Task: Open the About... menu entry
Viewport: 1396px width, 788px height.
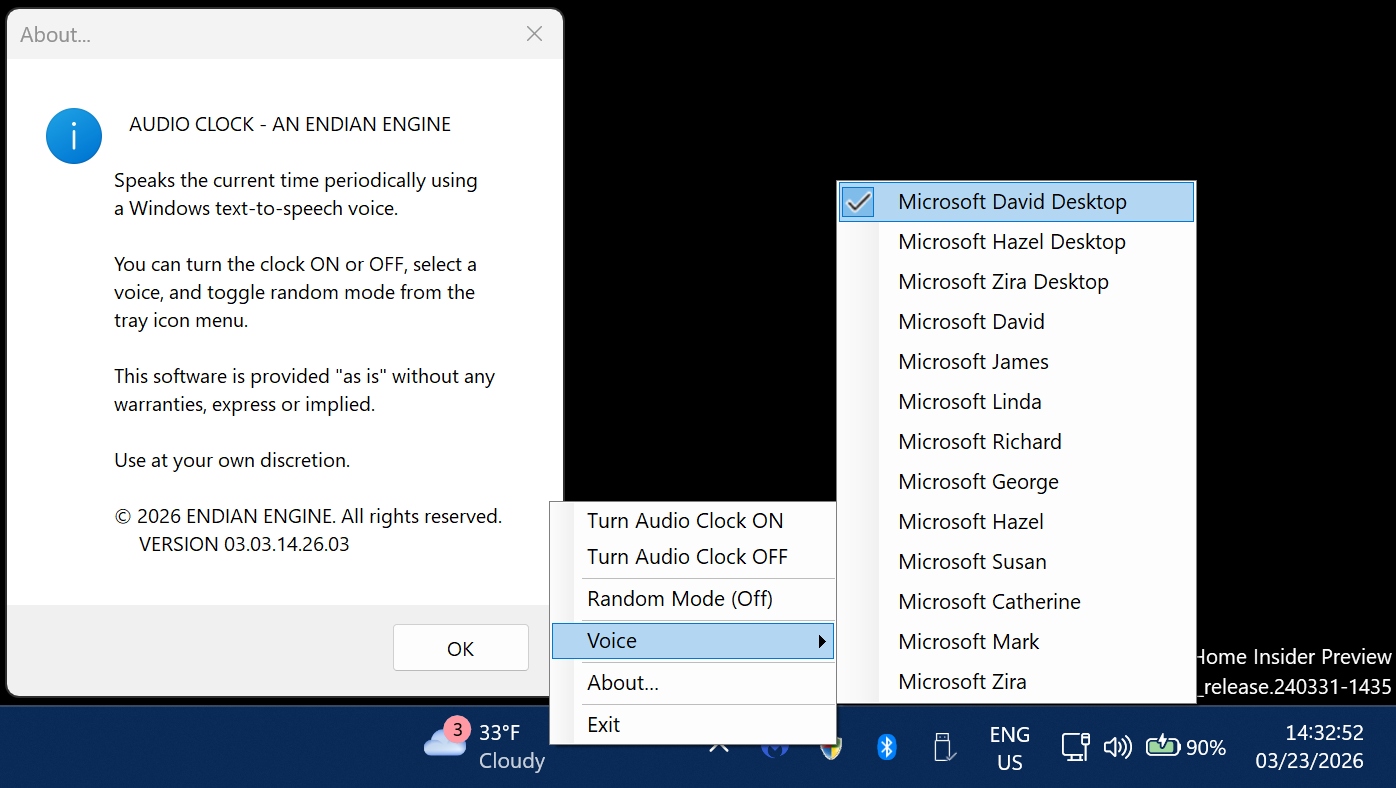Action: tap(693, 683)
